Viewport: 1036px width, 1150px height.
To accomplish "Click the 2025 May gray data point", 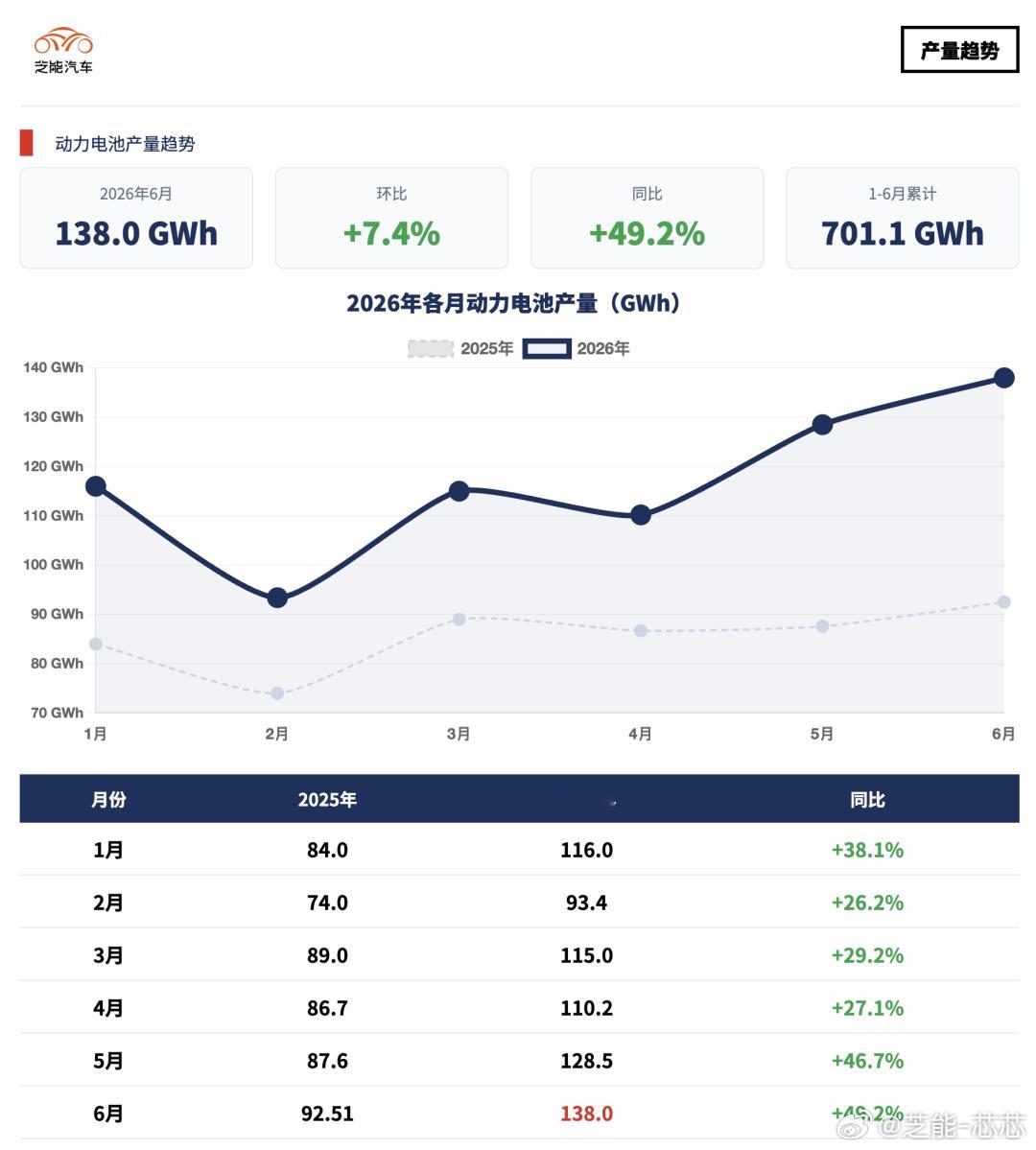I will point(822,626).
